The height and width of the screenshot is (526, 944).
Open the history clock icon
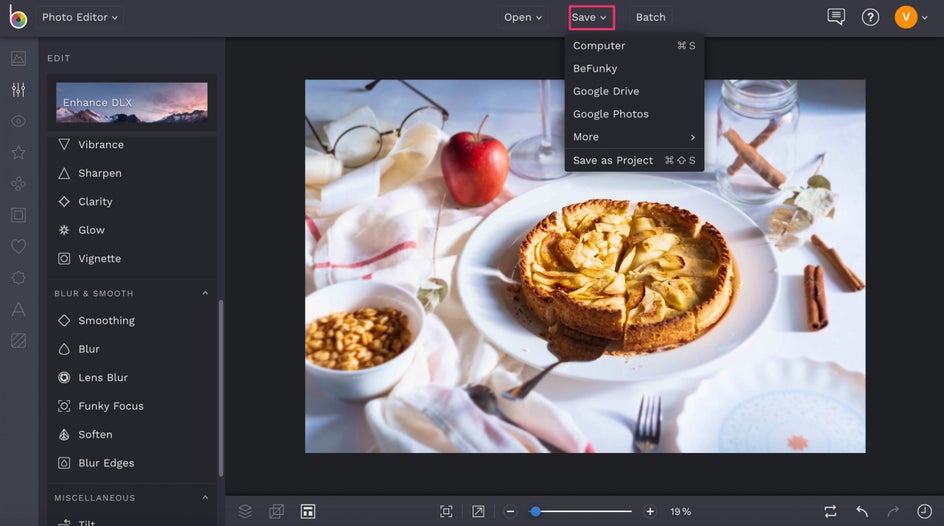click(924, 512)
